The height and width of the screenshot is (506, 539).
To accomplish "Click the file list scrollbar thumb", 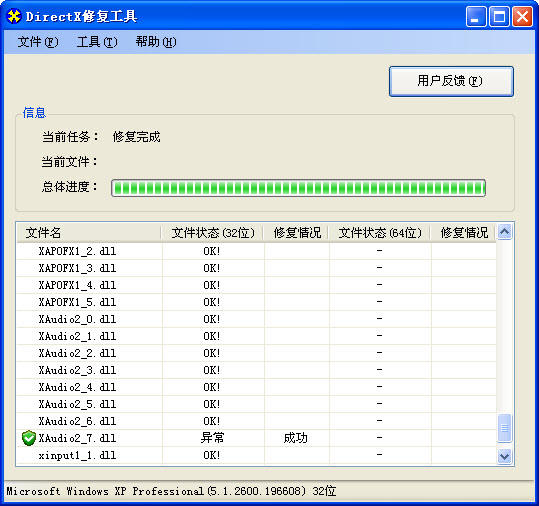I will point(504,428).
